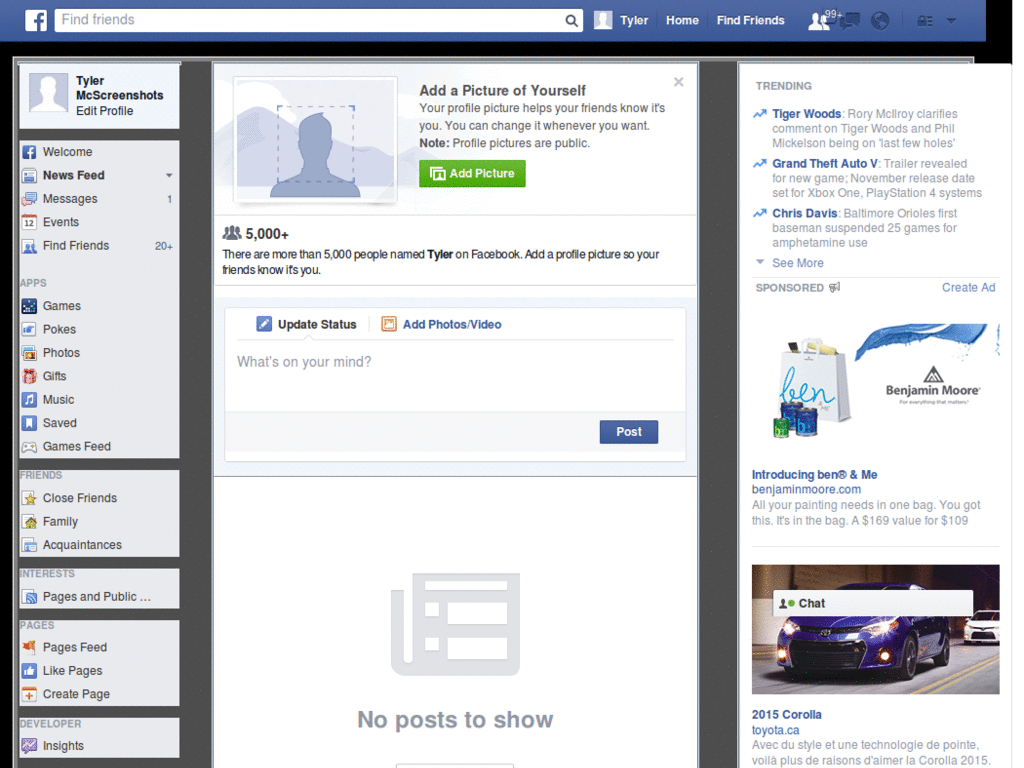Screen dimensions: 1024x768
Task: Click the News Feed icon in sidebar
Action: tap(29, 176)
